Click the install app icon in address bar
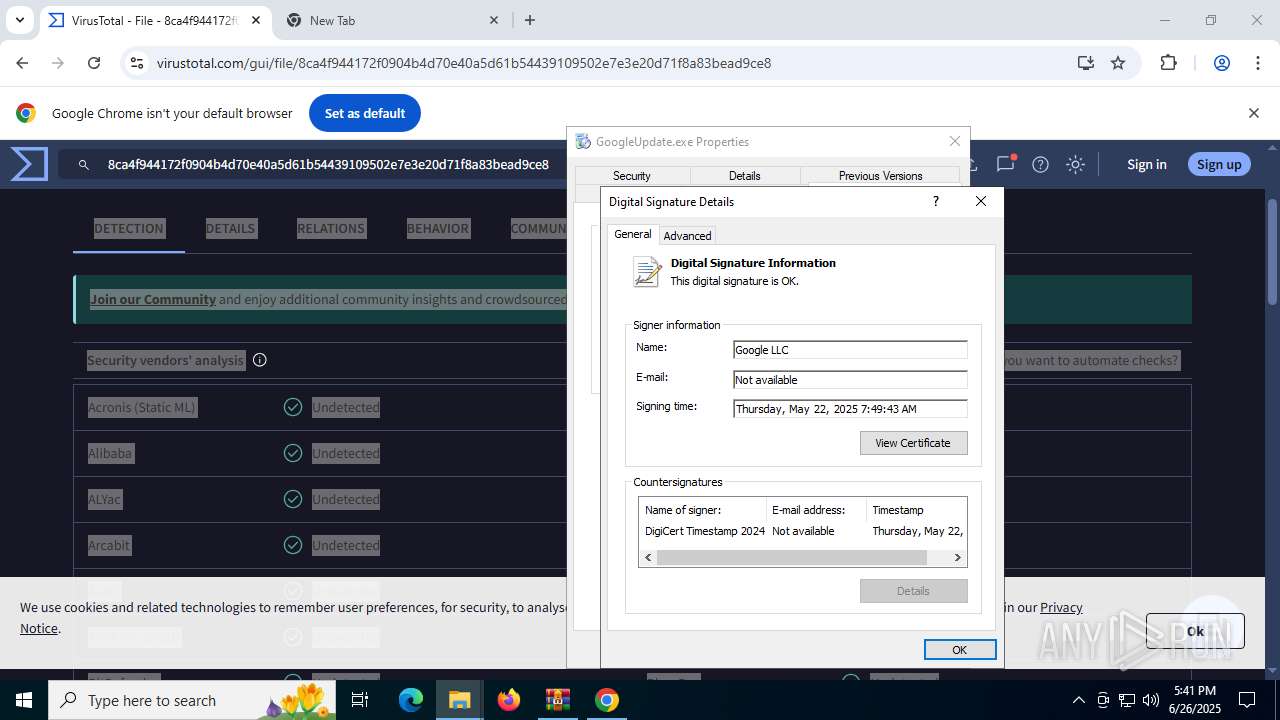Image resolution: width=1280 pixels, height=720 pixels. [x=1086, y=63]
